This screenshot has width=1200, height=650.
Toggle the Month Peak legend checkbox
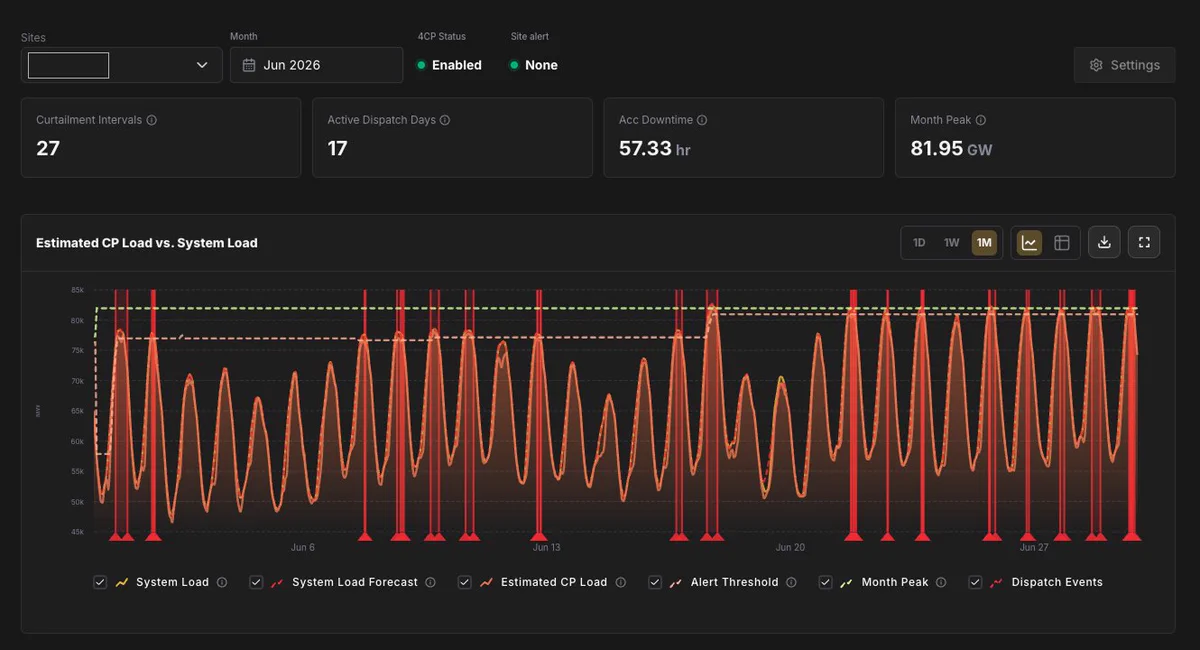point(825,582)
